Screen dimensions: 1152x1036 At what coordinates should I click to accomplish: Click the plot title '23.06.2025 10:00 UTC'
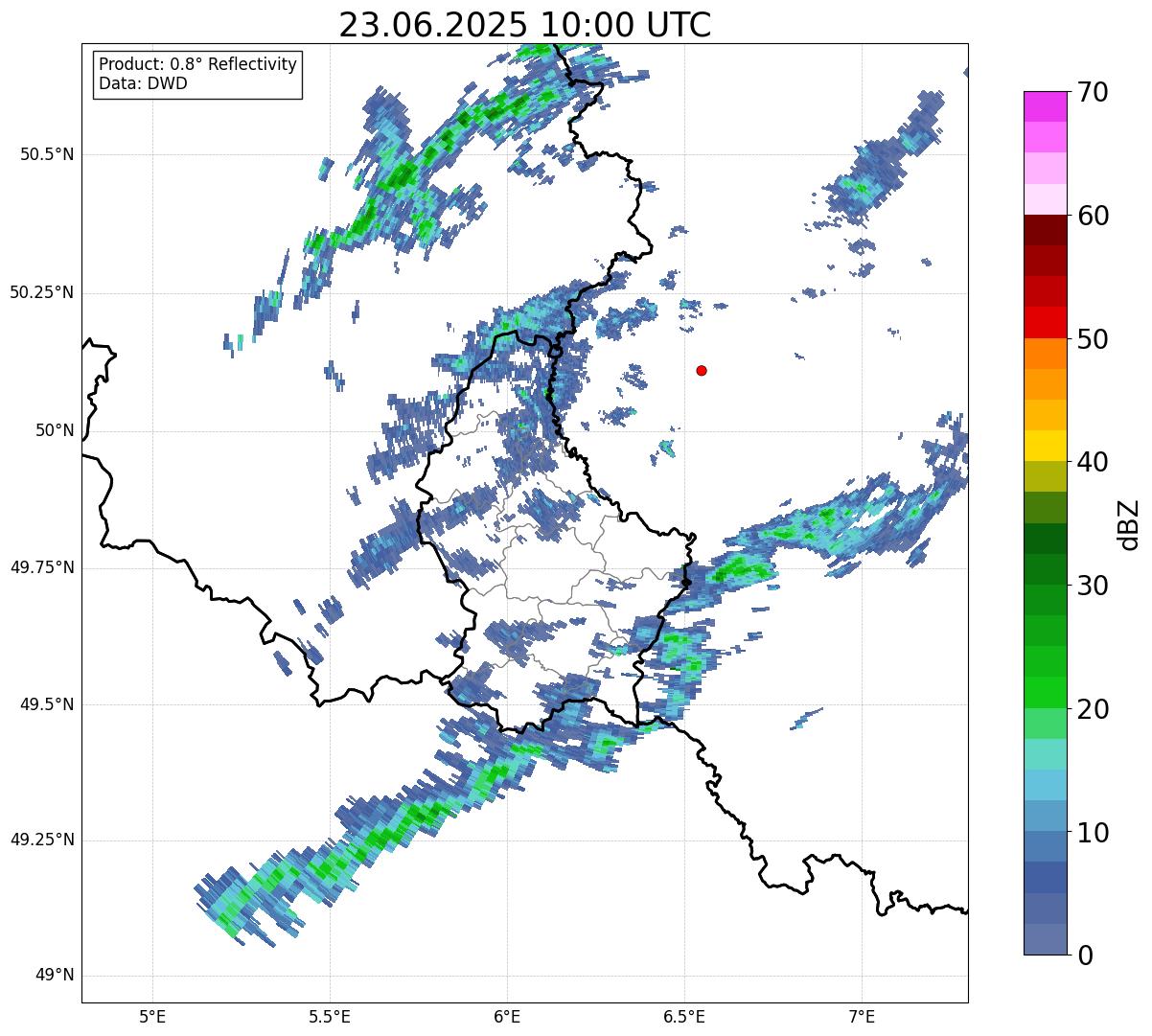pos(525,25)
